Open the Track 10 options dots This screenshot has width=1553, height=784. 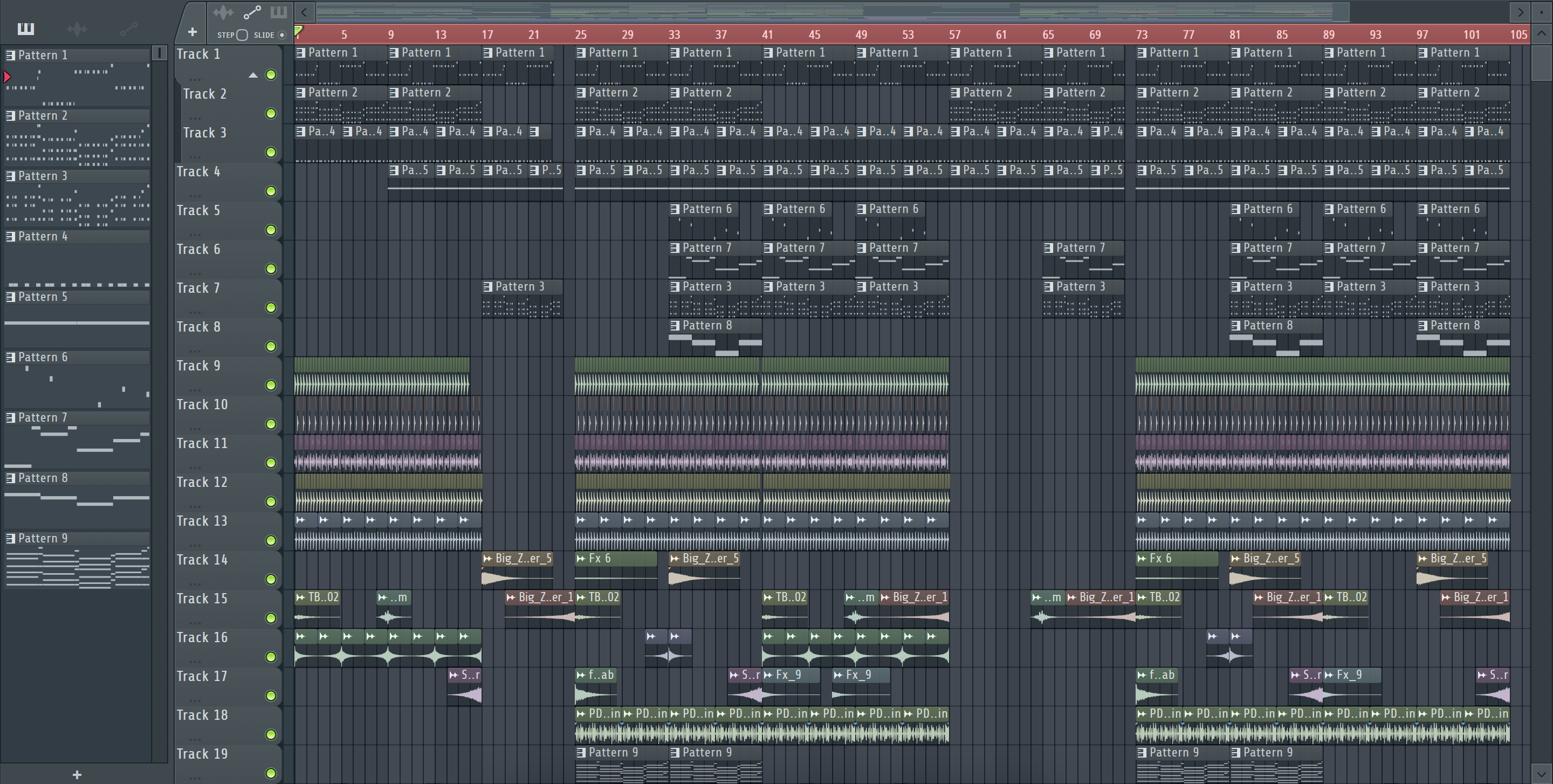tap(195, 429)
